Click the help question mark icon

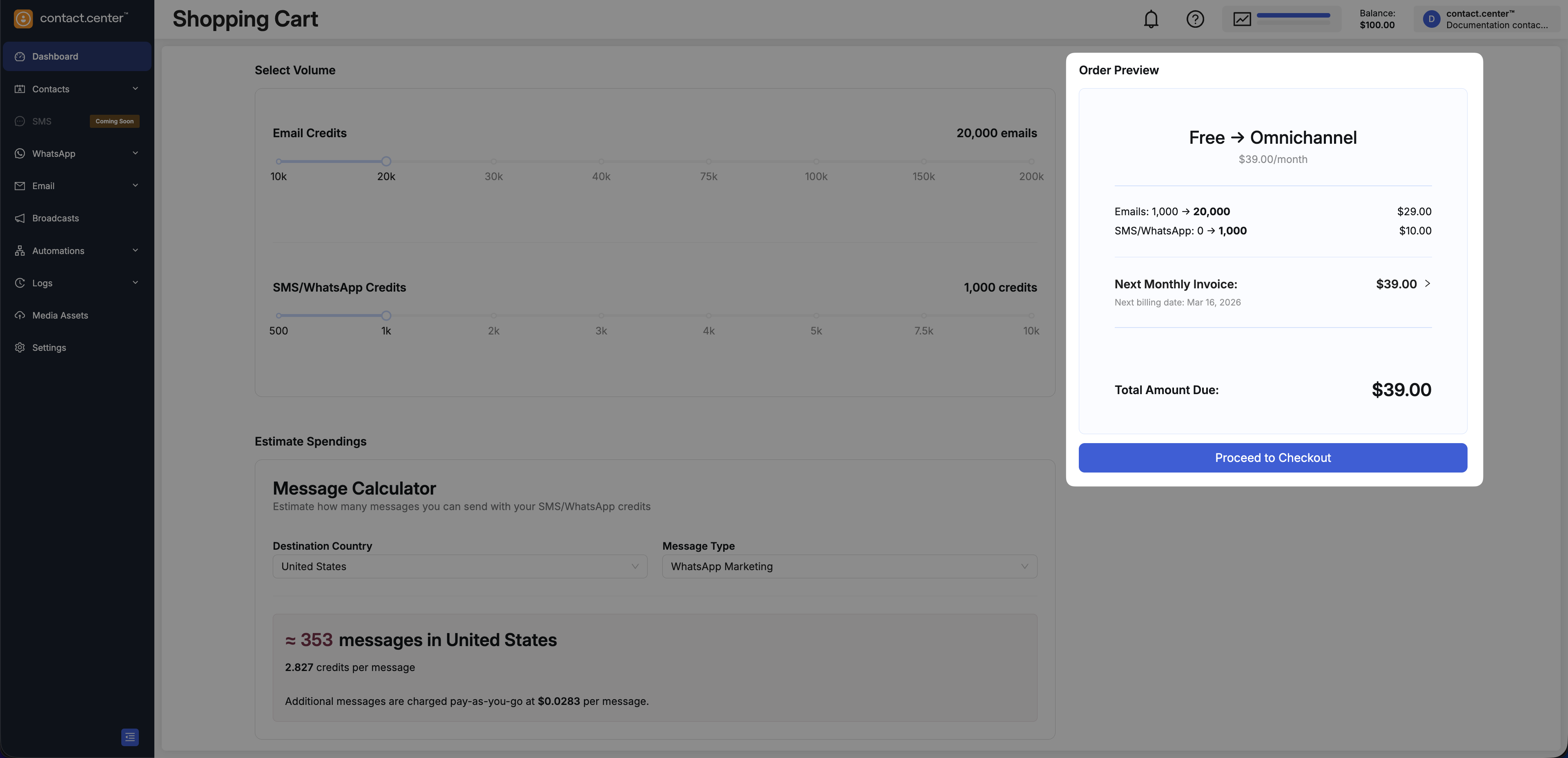point(1195,20)
